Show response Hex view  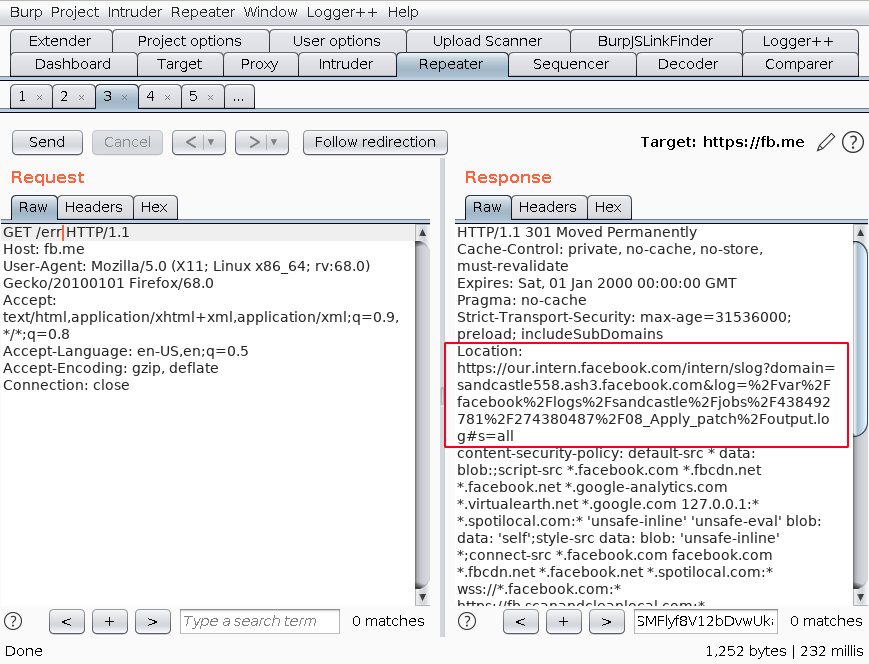608,207
